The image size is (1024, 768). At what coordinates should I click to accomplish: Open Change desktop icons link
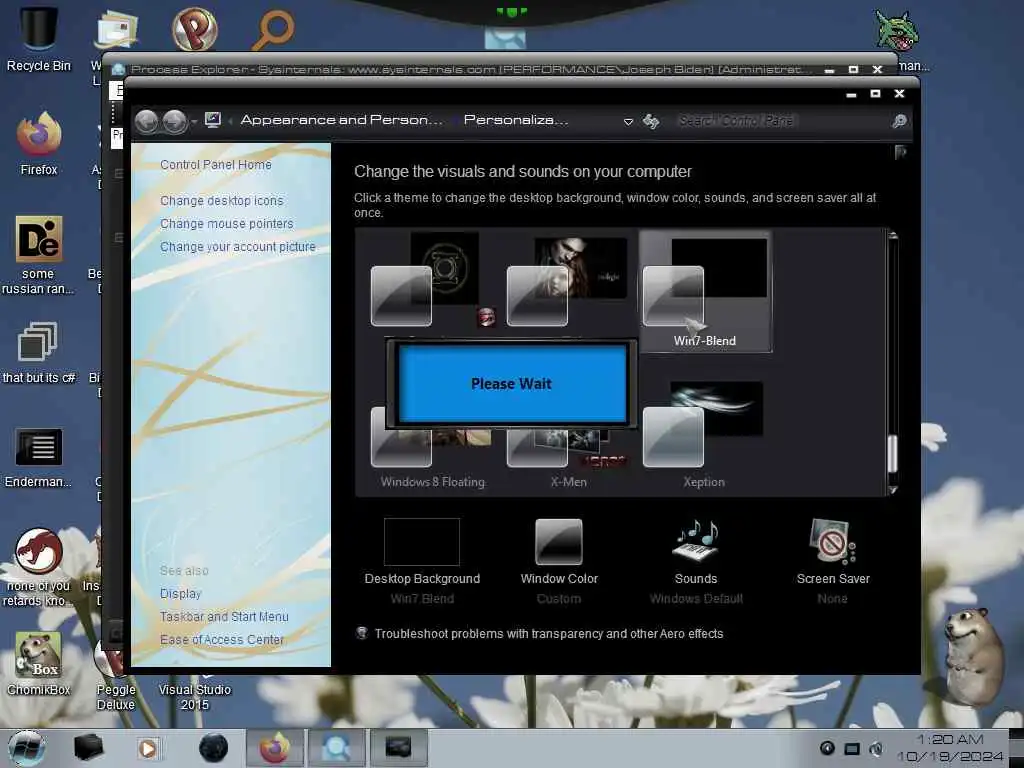point(221,200)
